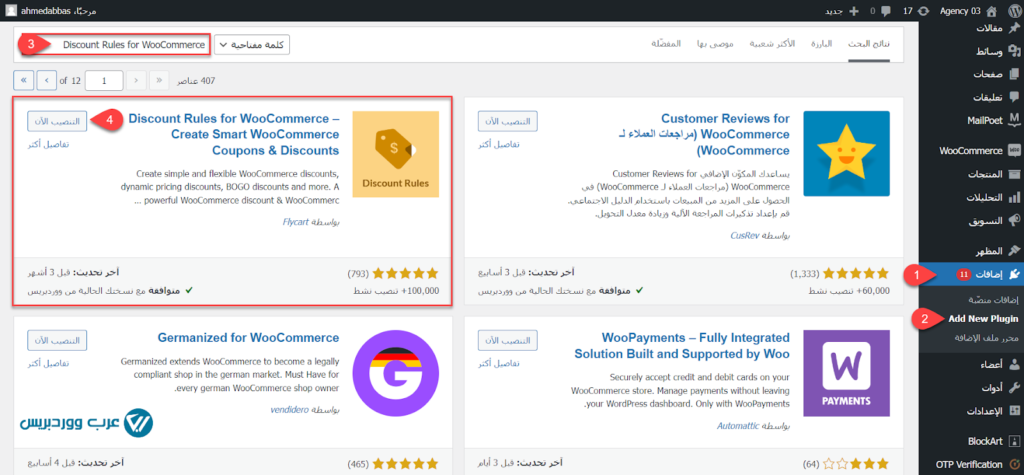
Task: Install the Discount Rules for WooCommerce plugin
Action: [x=56, y=120]
